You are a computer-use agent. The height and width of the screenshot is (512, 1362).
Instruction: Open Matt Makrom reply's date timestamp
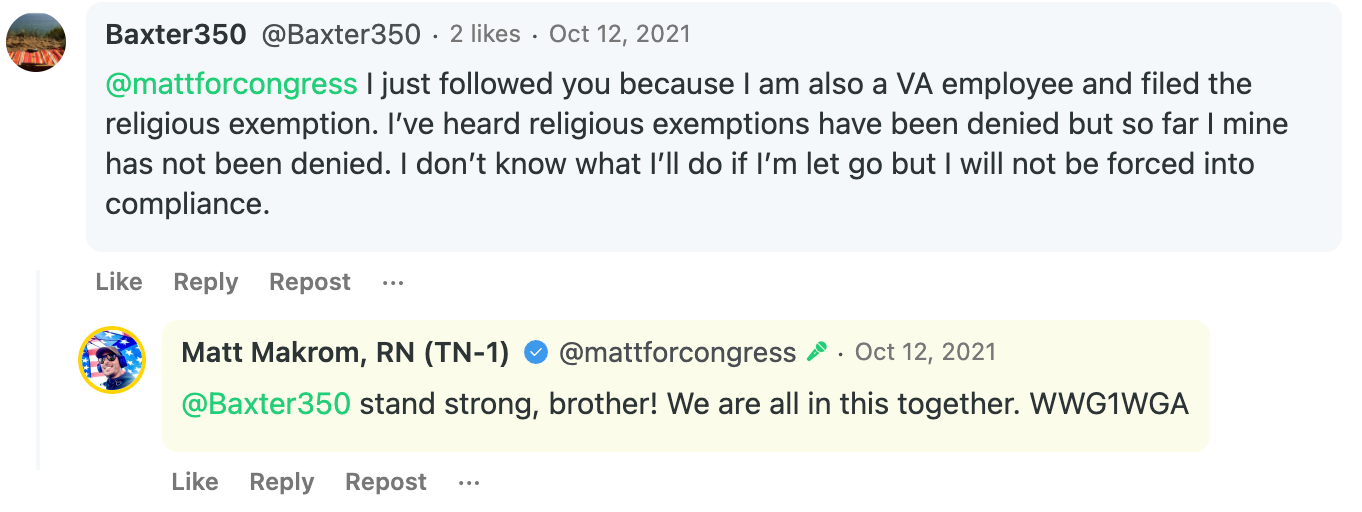(926, 352)
